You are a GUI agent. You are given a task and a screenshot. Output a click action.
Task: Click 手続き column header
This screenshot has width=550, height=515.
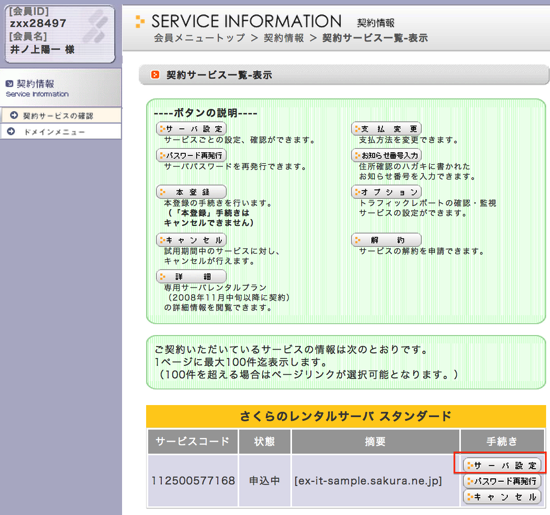[x=502, y=441]
